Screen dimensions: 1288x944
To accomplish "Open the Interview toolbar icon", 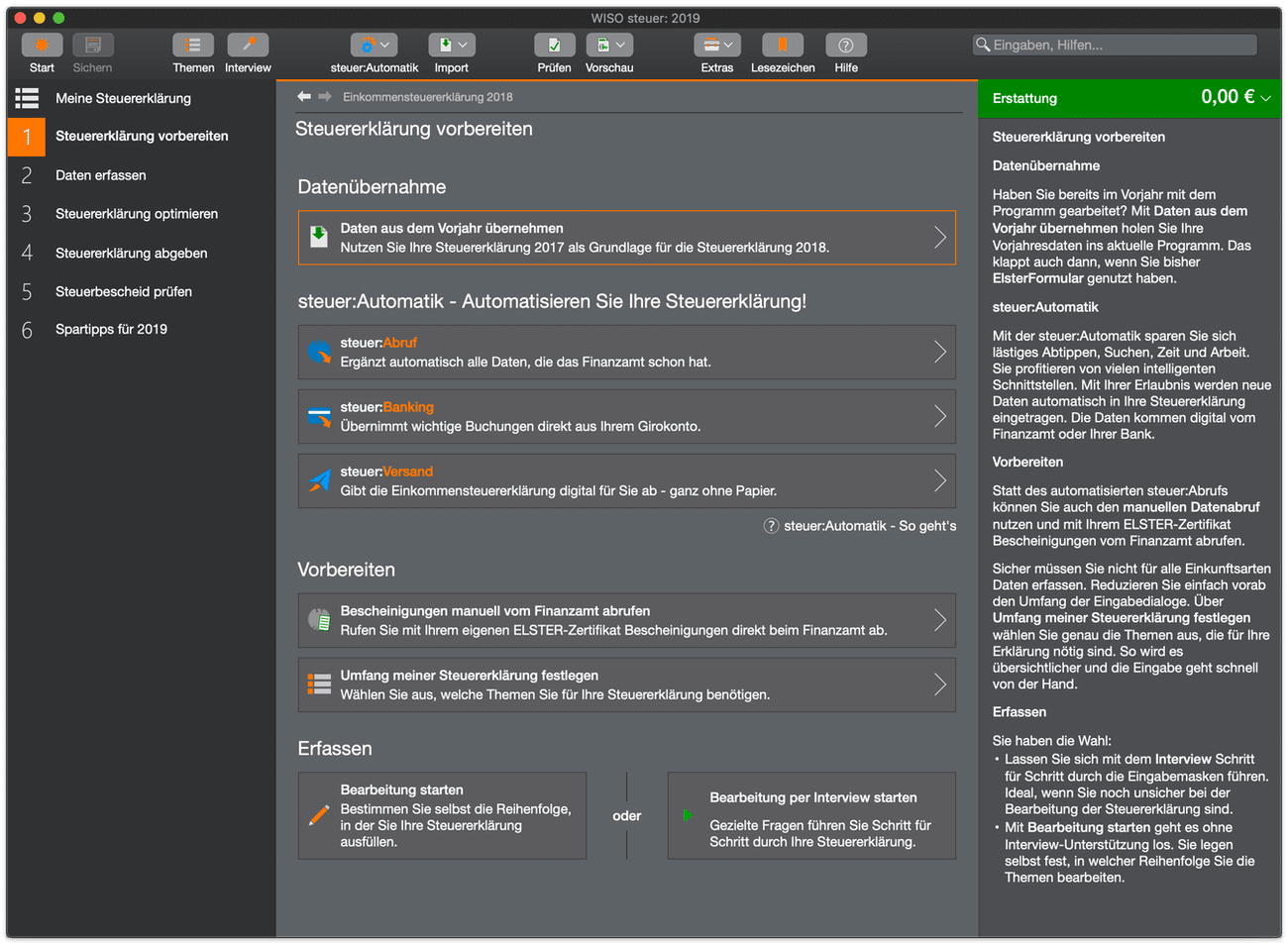I will coord(248,45).
